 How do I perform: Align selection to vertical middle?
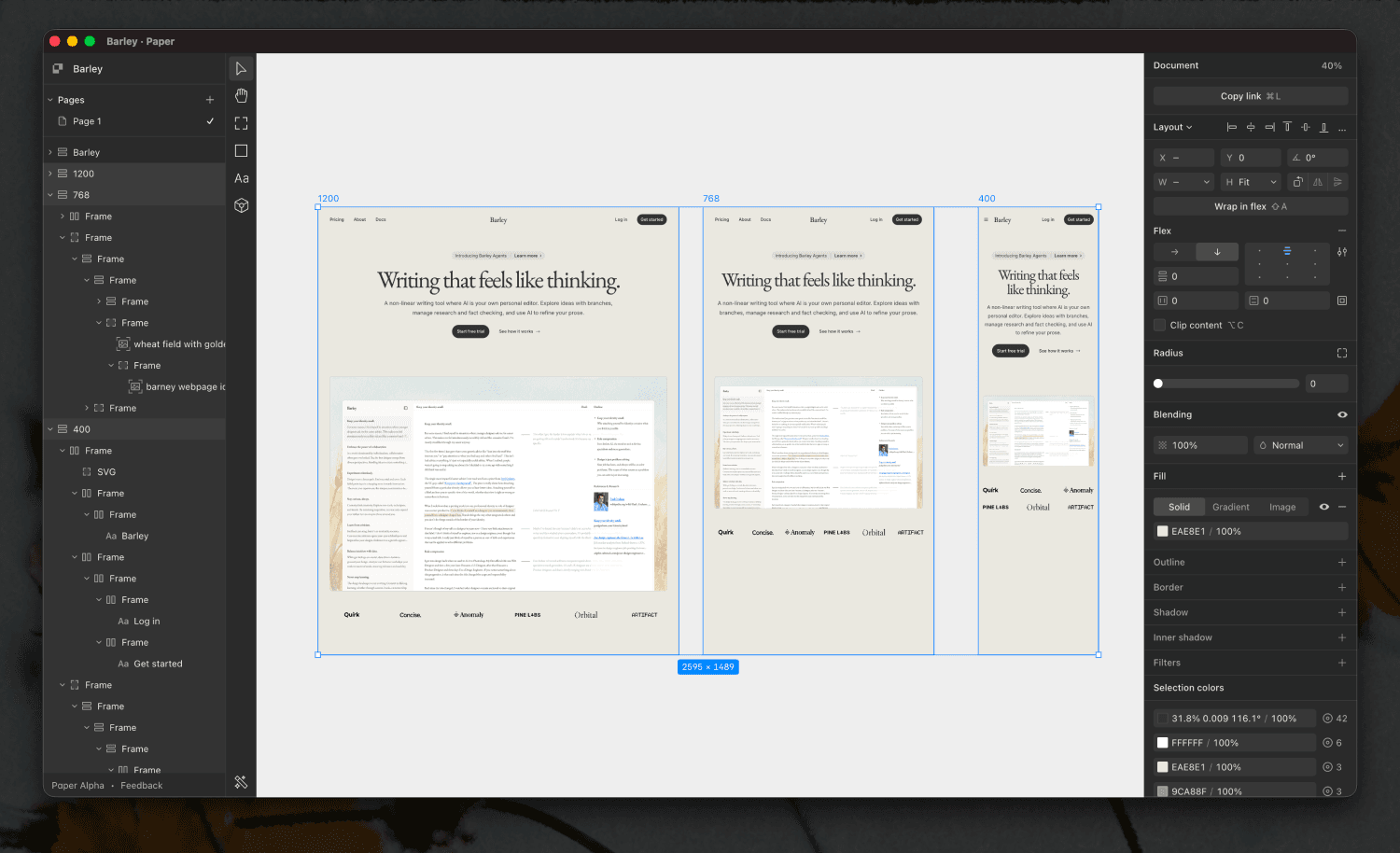(1306, 127)
